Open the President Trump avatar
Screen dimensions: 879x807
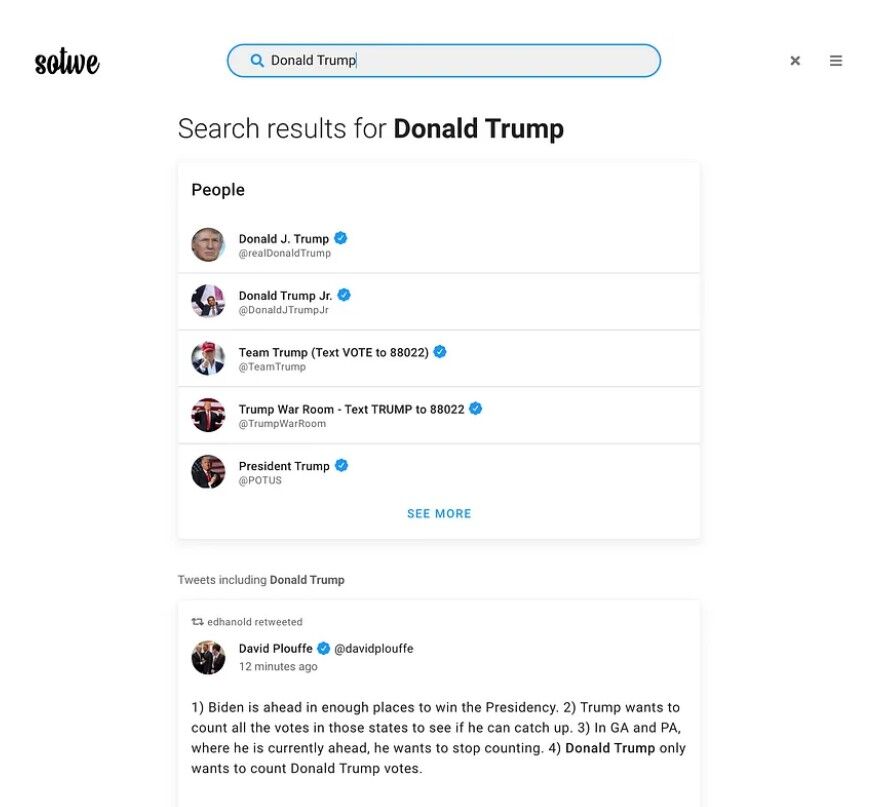[208, 472]
